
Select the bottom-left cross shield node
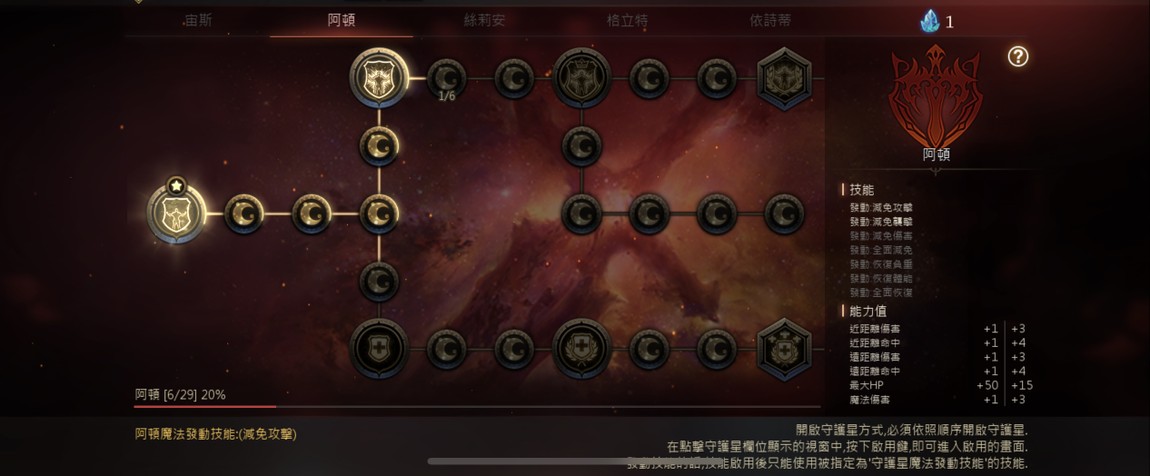(379, 349)
